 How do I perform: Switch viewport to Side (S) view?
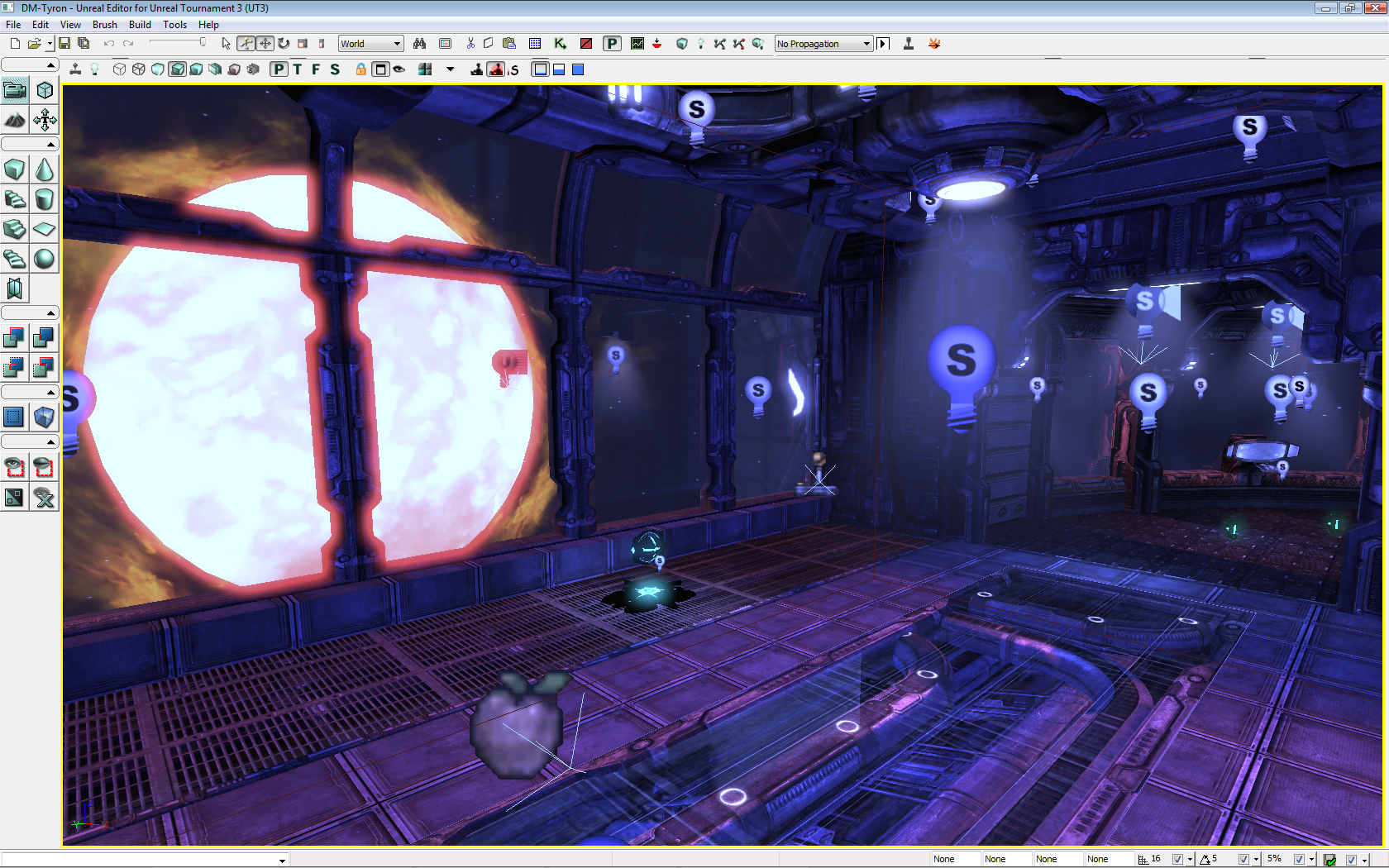click(x=335, y=69)
